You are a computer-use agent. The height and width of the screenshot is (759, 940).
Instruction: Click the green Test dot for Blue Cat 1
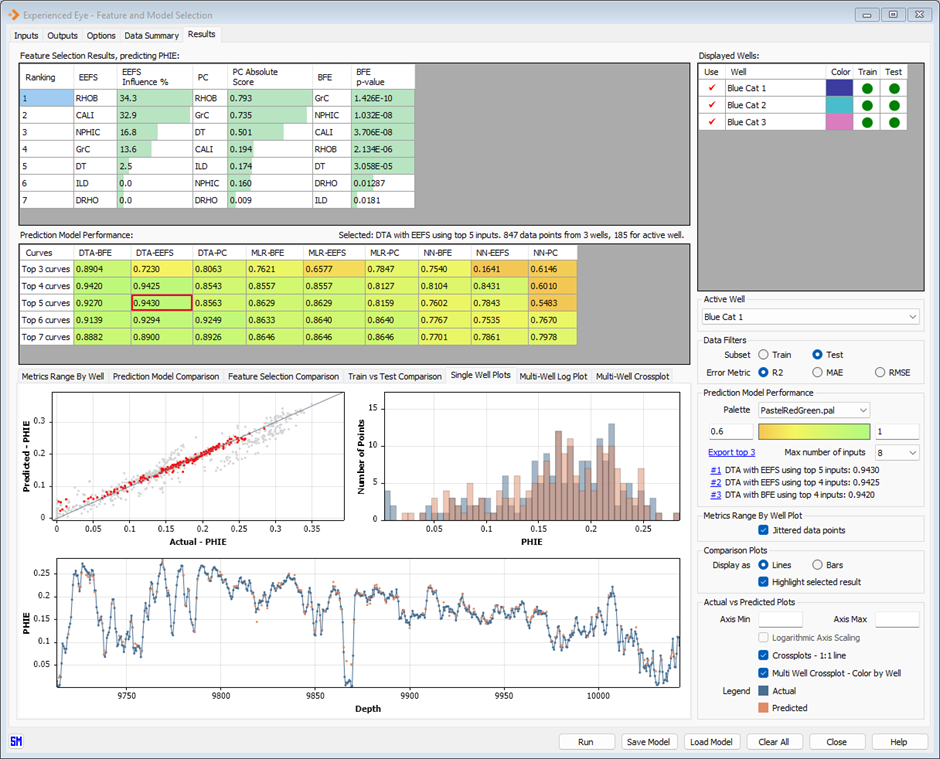click(x=893, y=88)
